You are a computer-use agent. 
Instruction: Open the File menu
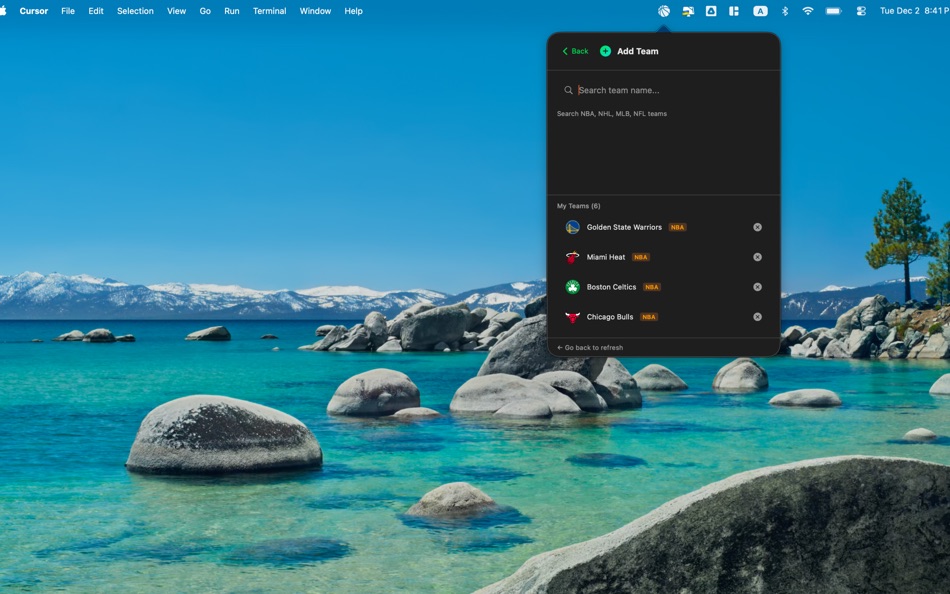[68, 11]
